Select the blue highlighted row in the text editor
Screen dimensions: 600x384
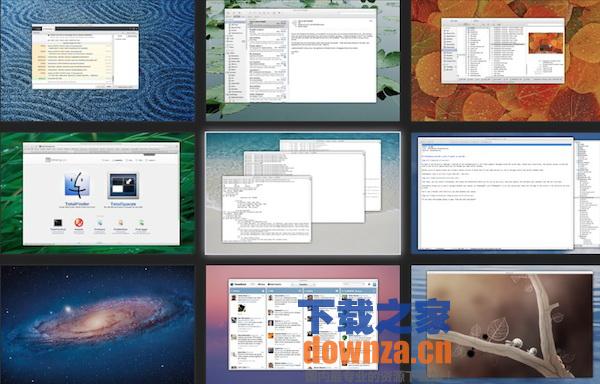click(x=496, y=145)
